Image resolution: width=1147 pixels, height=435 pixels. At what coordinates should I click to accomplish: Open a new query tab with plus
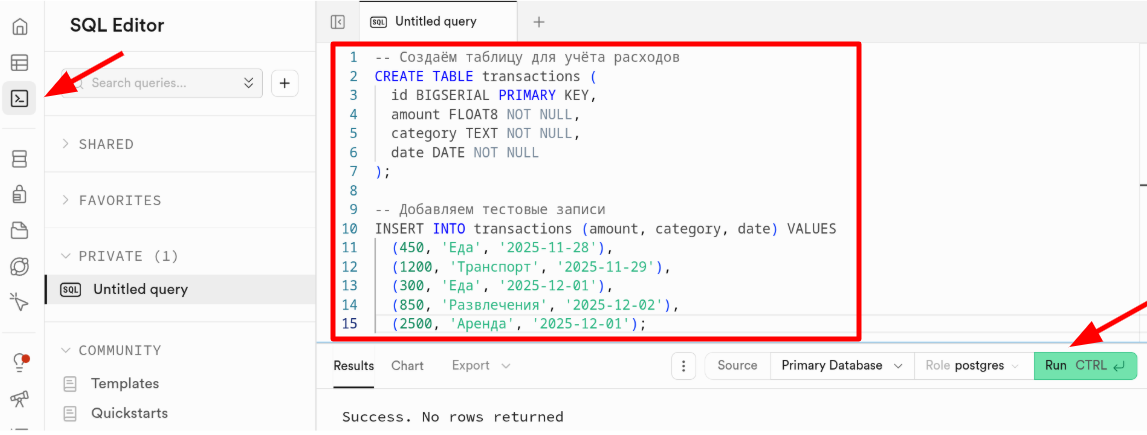tap(539, 22)
